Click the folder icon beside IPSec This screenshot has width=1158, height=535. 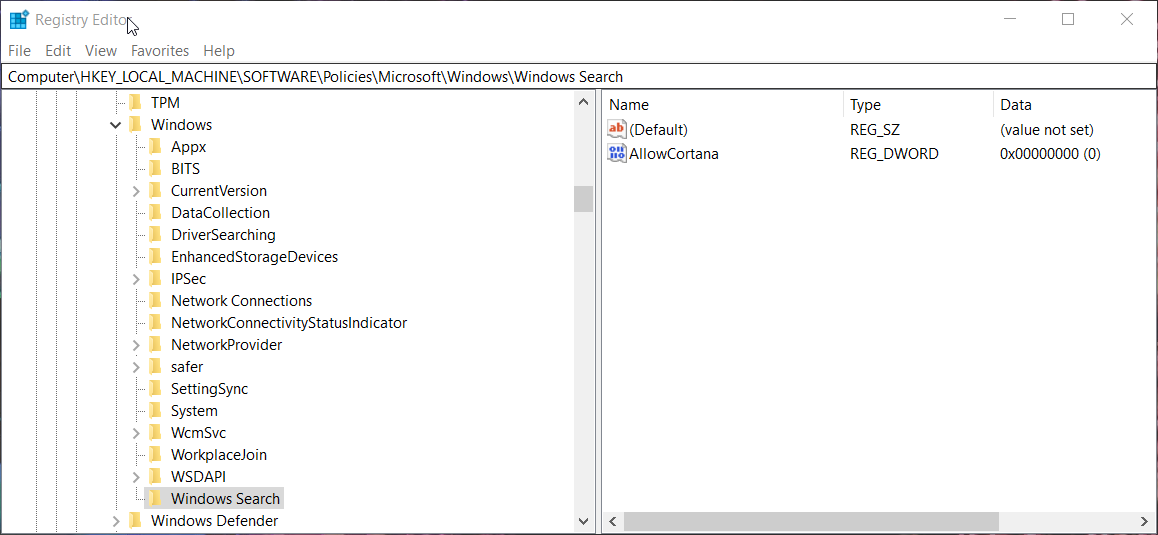point(154,279)
